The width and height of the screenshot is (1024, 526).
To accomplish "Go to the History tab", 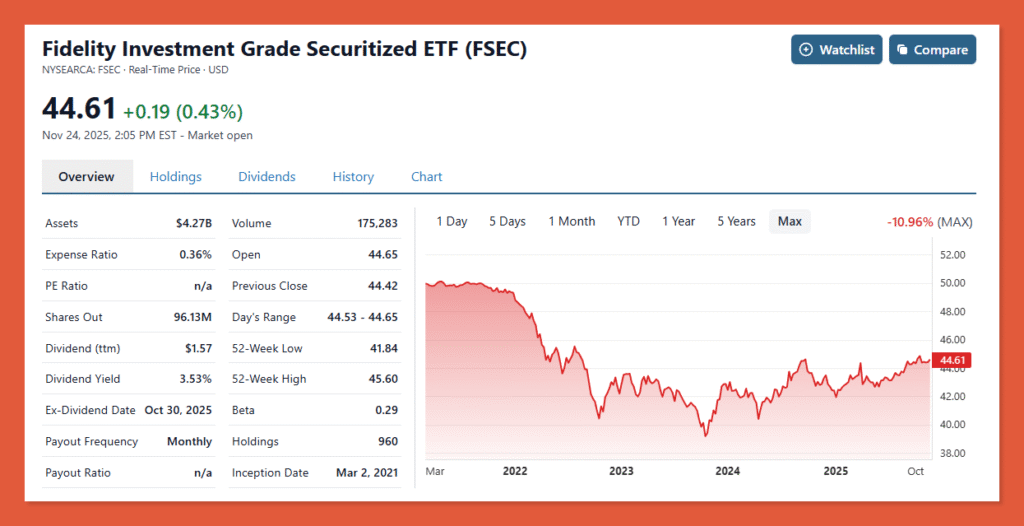I will (x=353, y=177).
